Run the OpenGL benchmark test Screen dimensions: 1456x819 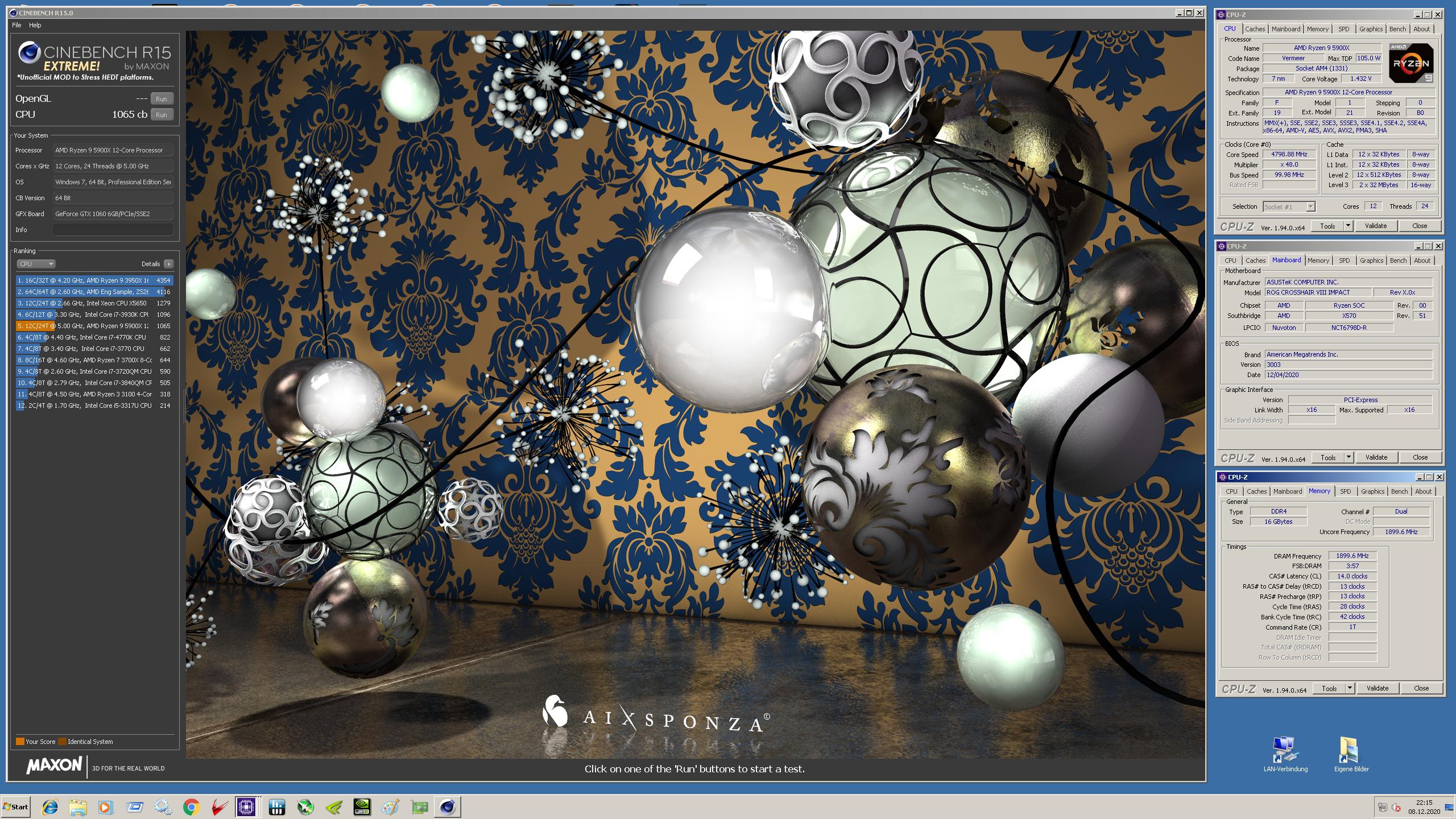coord(162,98)
